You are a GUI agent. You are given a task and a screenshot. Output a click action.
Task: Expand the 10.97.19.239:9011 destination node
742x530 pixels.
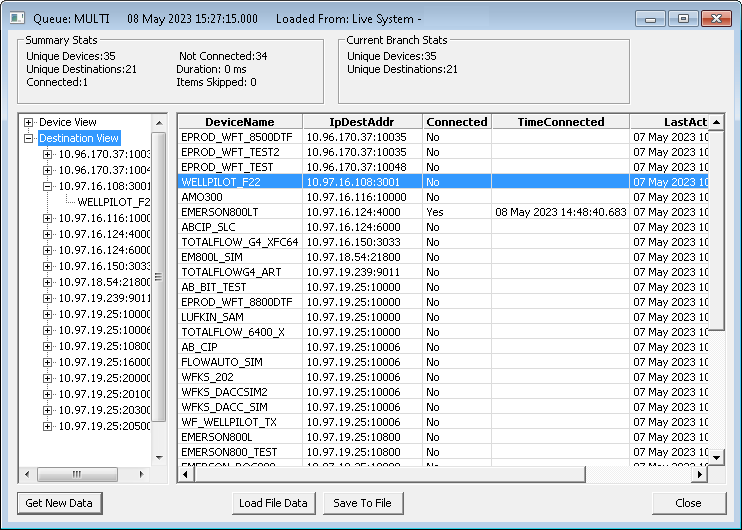click(x=47, y=299)
